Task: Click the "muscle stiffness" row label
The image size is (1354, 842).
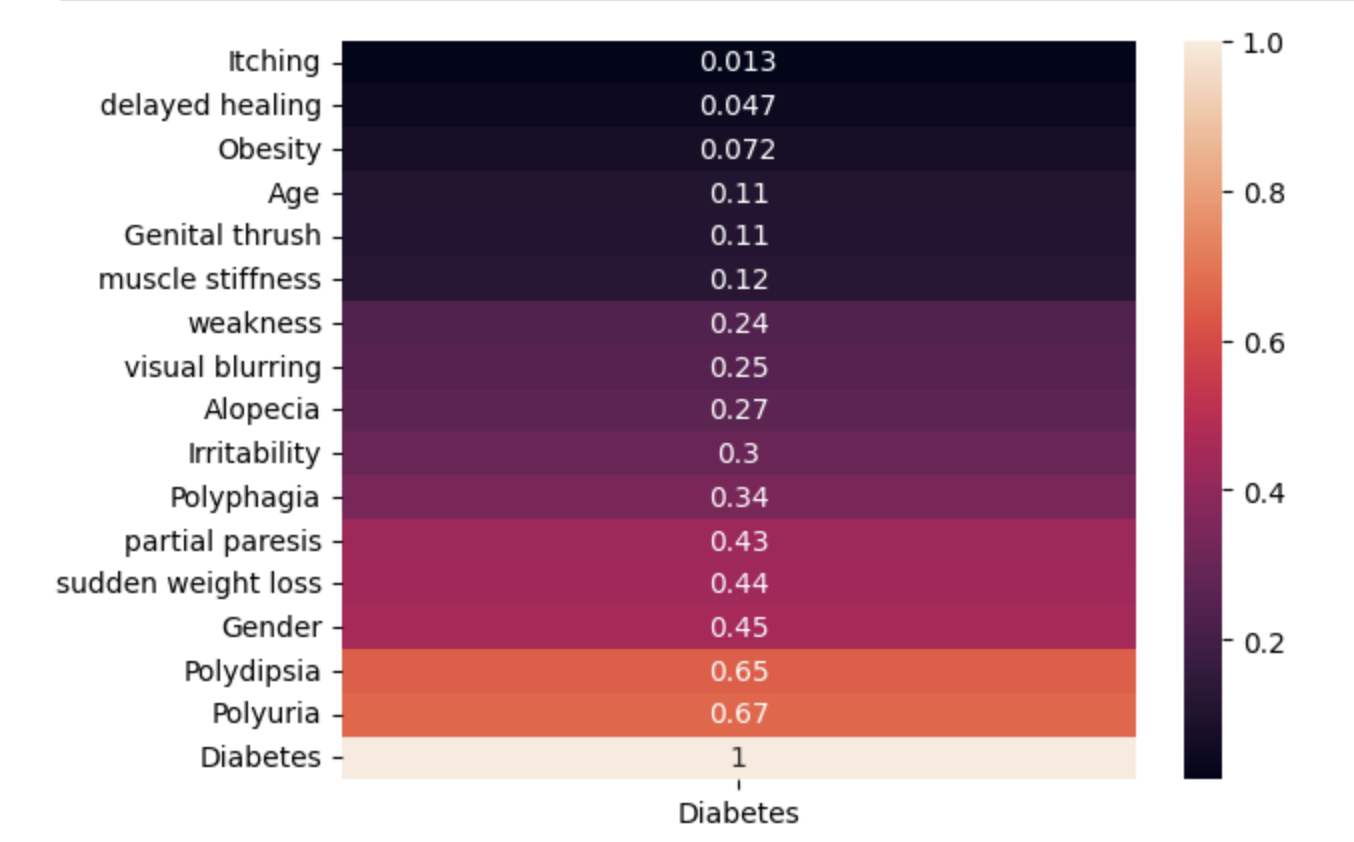Action: [210, 279]
